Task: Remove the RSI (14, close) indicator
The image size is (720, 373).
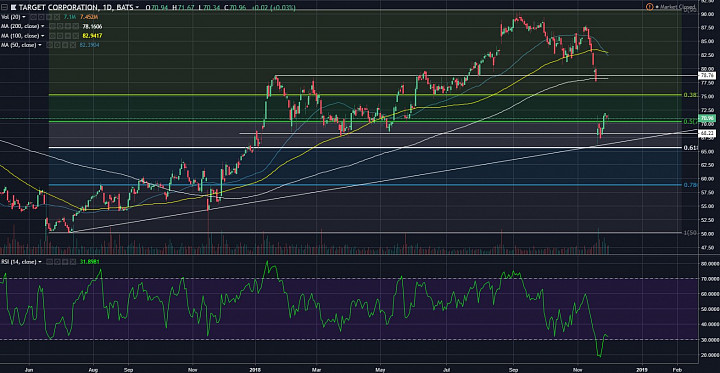Action: (x=73, y=262)
